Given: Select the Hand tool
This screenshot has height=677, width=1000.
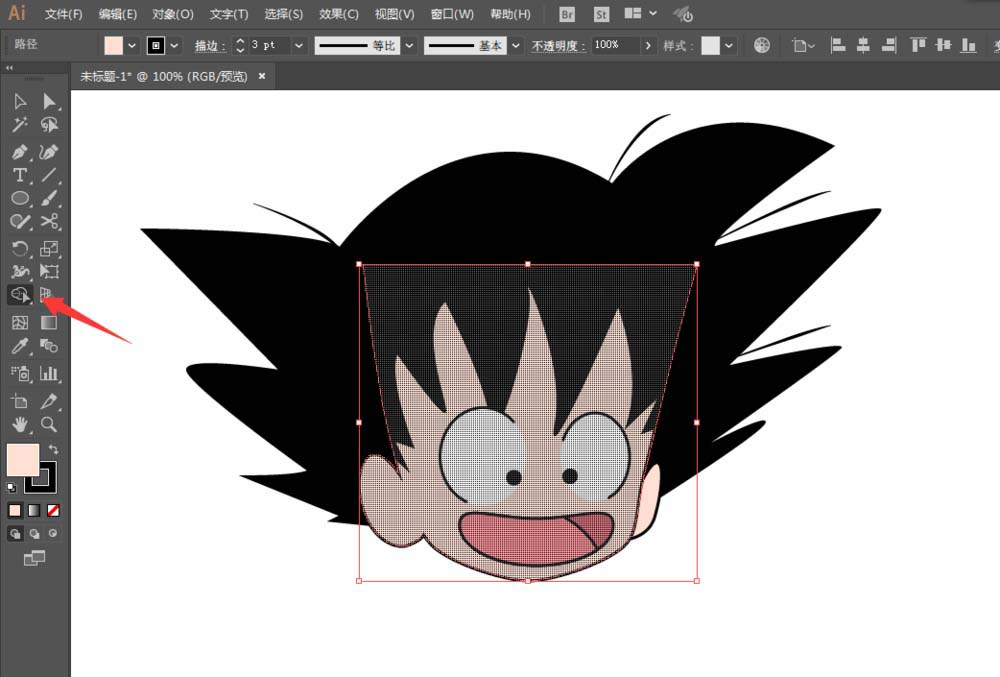Looking at the screenshot, I should pos(20,425).
